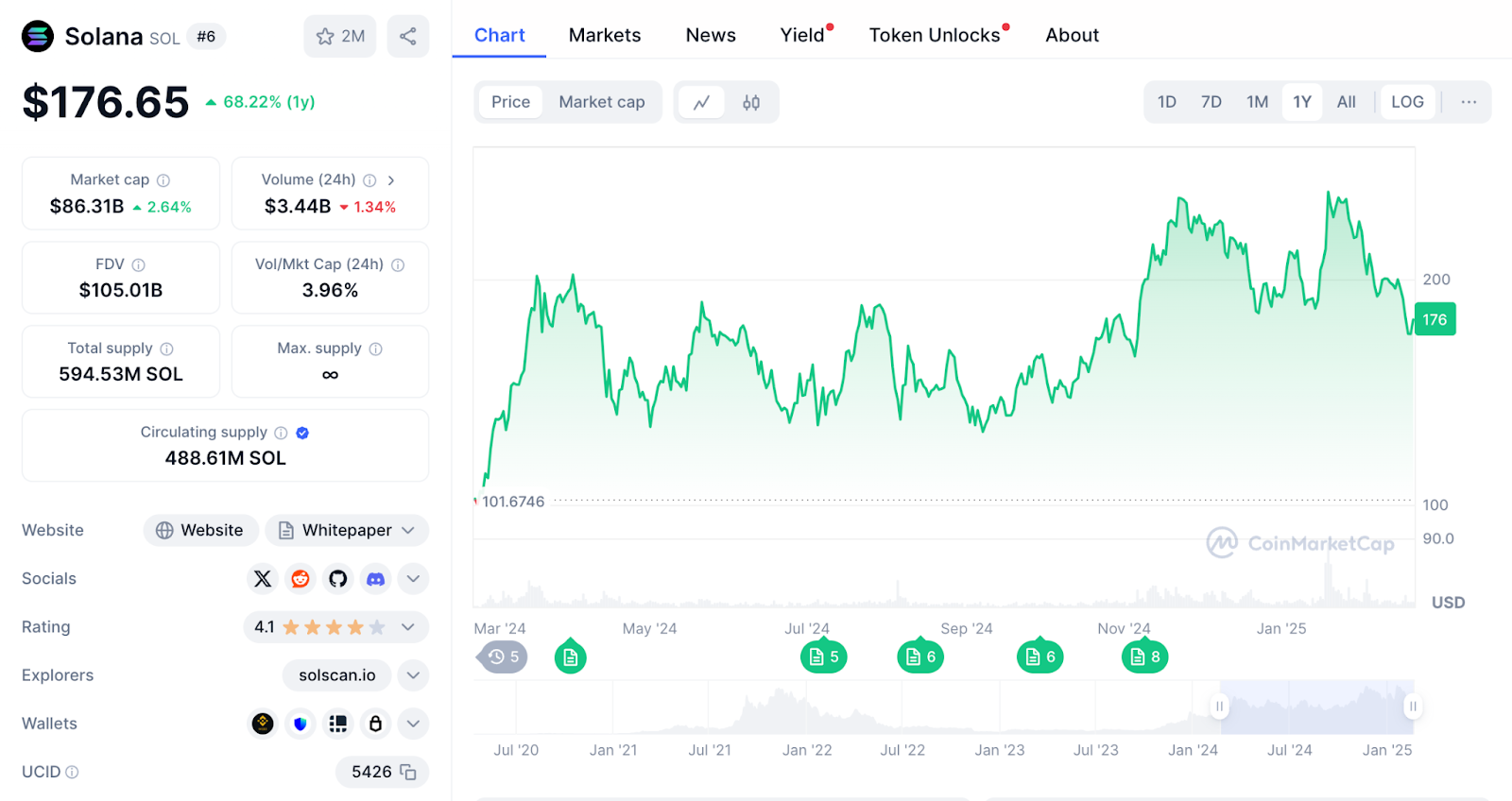
Task: Open the solscan.io explorer link
Action: pyautogui.click(x=337, y=675)
